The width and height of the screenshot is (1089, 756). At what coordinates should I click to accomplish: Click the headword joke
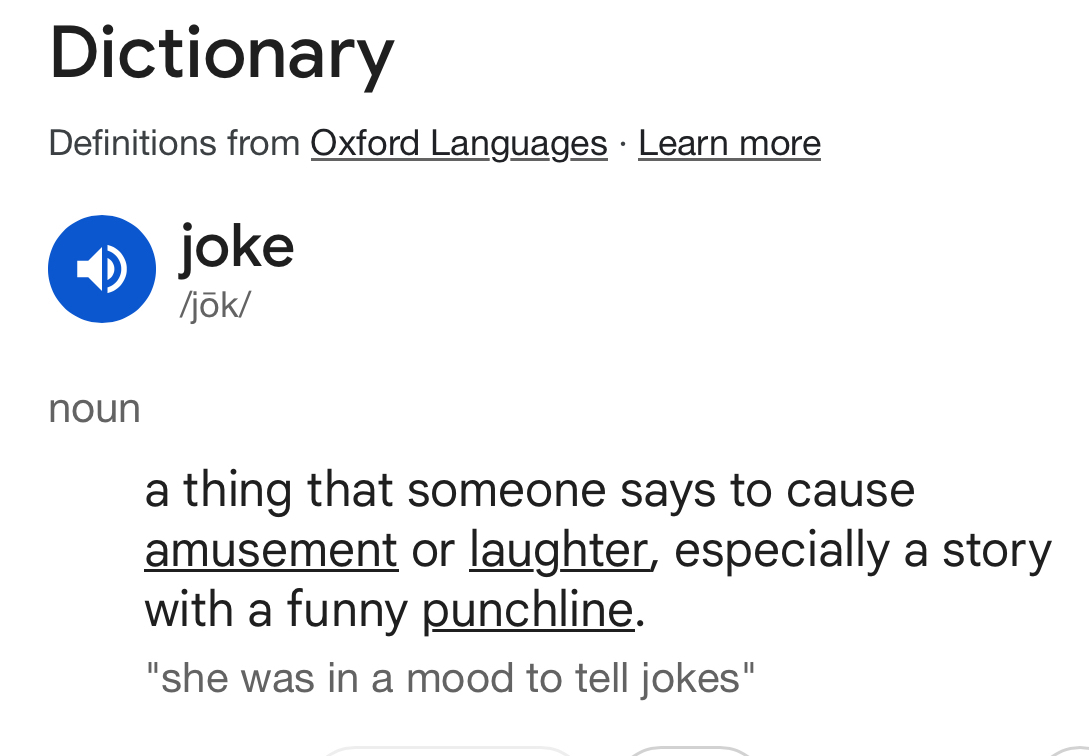[x=237, y=246]
